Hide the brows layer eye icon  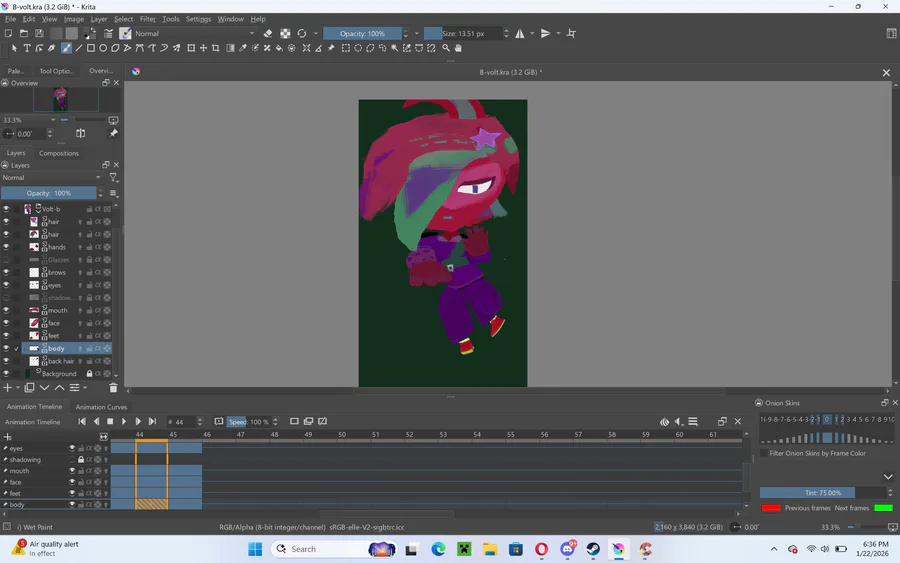point(6,272)
